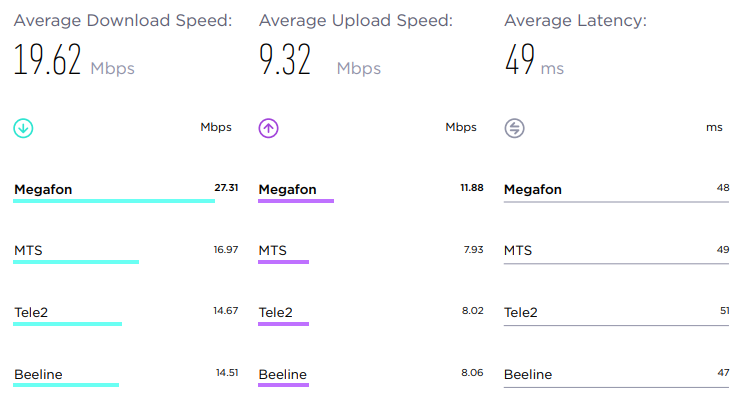Click the purple upload arrow icon

(268, 128)
